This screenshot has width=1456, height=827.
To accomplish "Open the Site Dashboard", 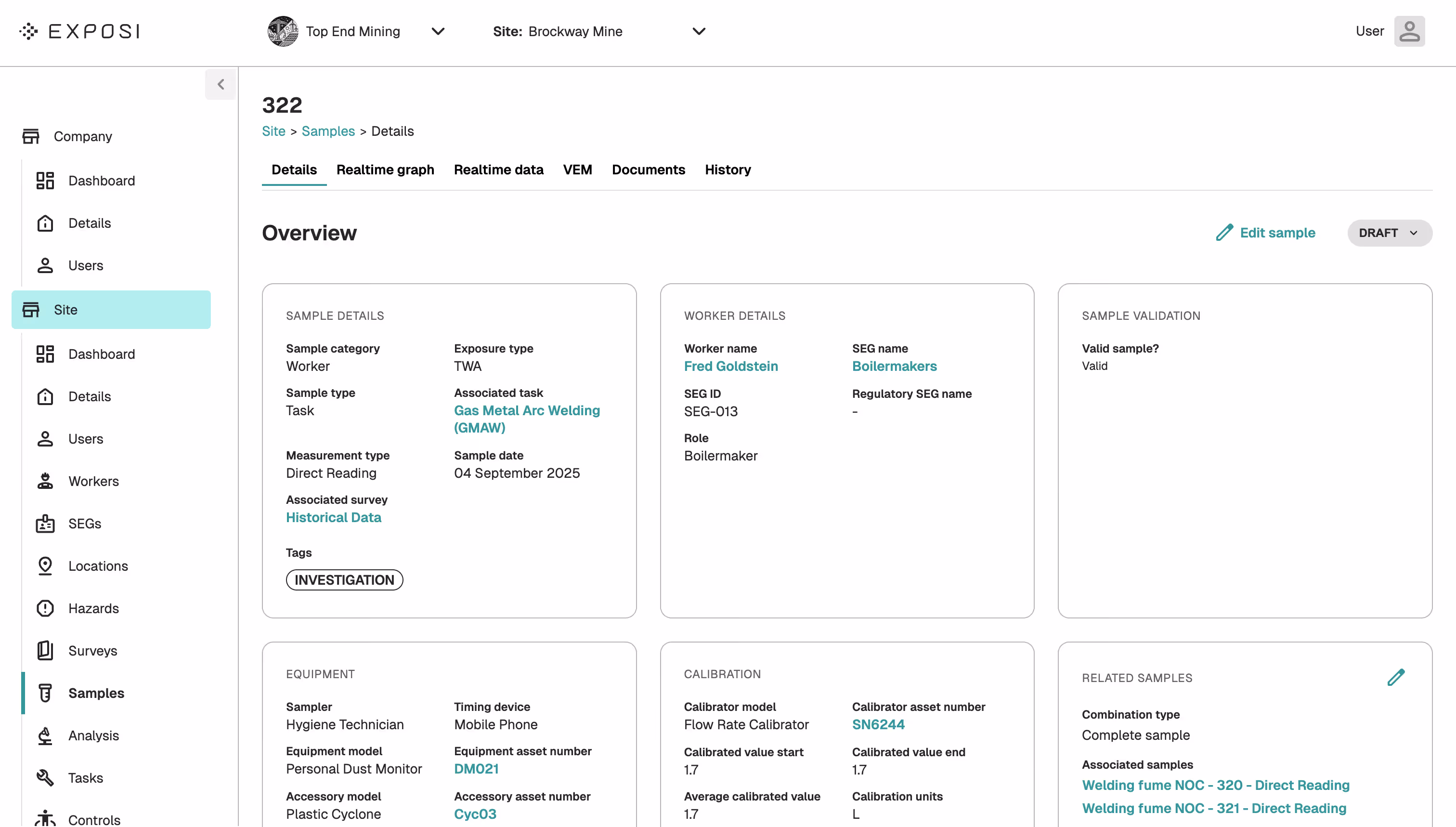I will pyautogui.click(x=102, y=353).
